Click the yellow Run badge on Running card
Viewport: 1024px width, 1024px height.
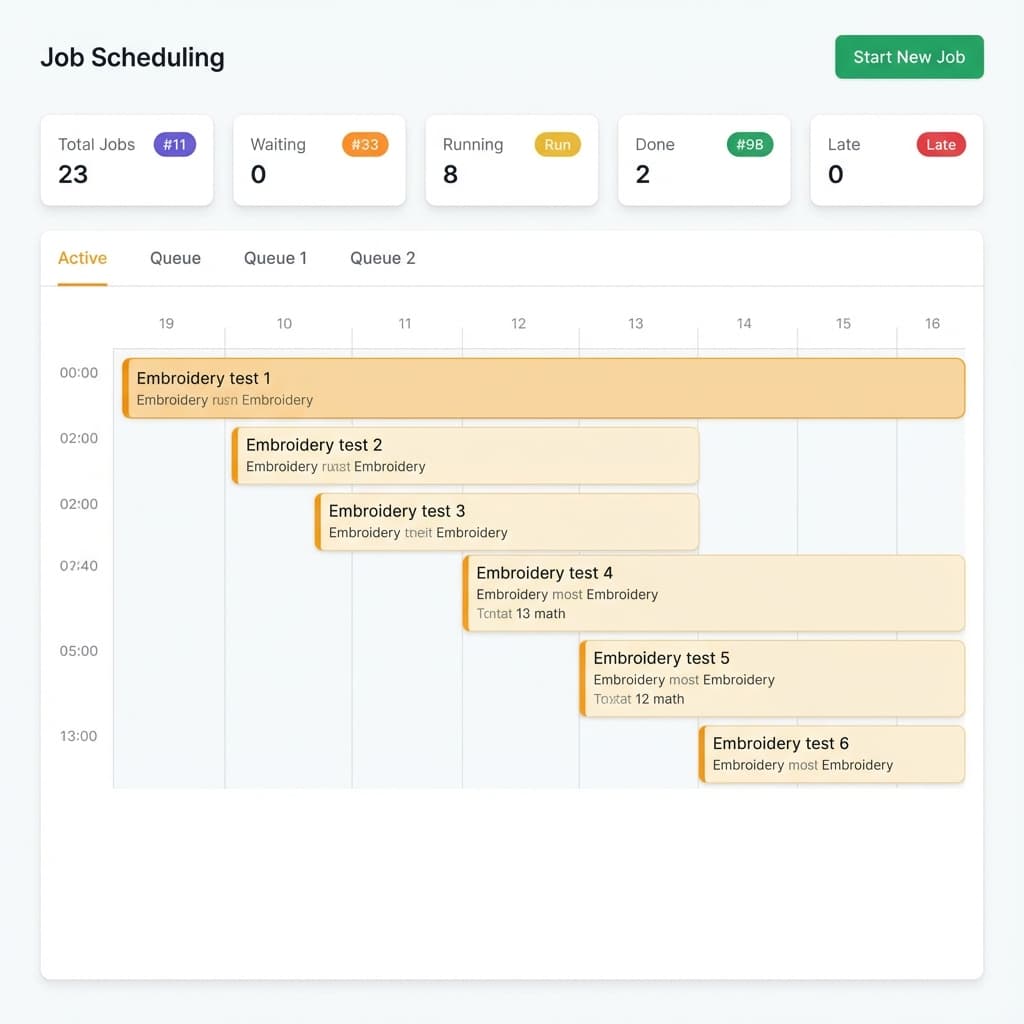point(557,144)
